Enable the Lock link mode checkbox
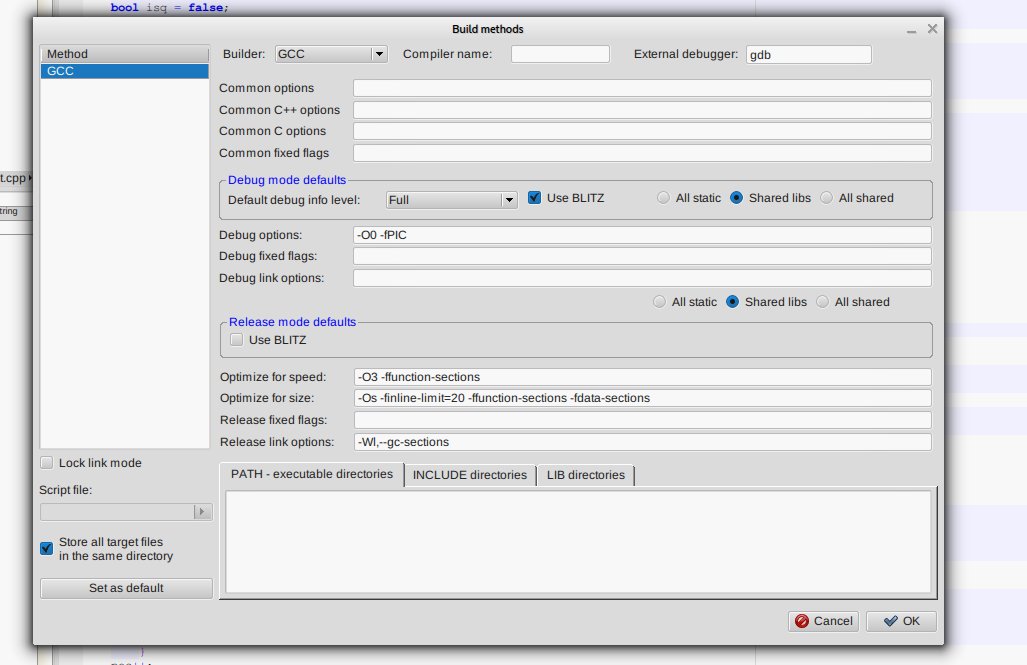This screenshot has height=665, width=1027. 47,463
